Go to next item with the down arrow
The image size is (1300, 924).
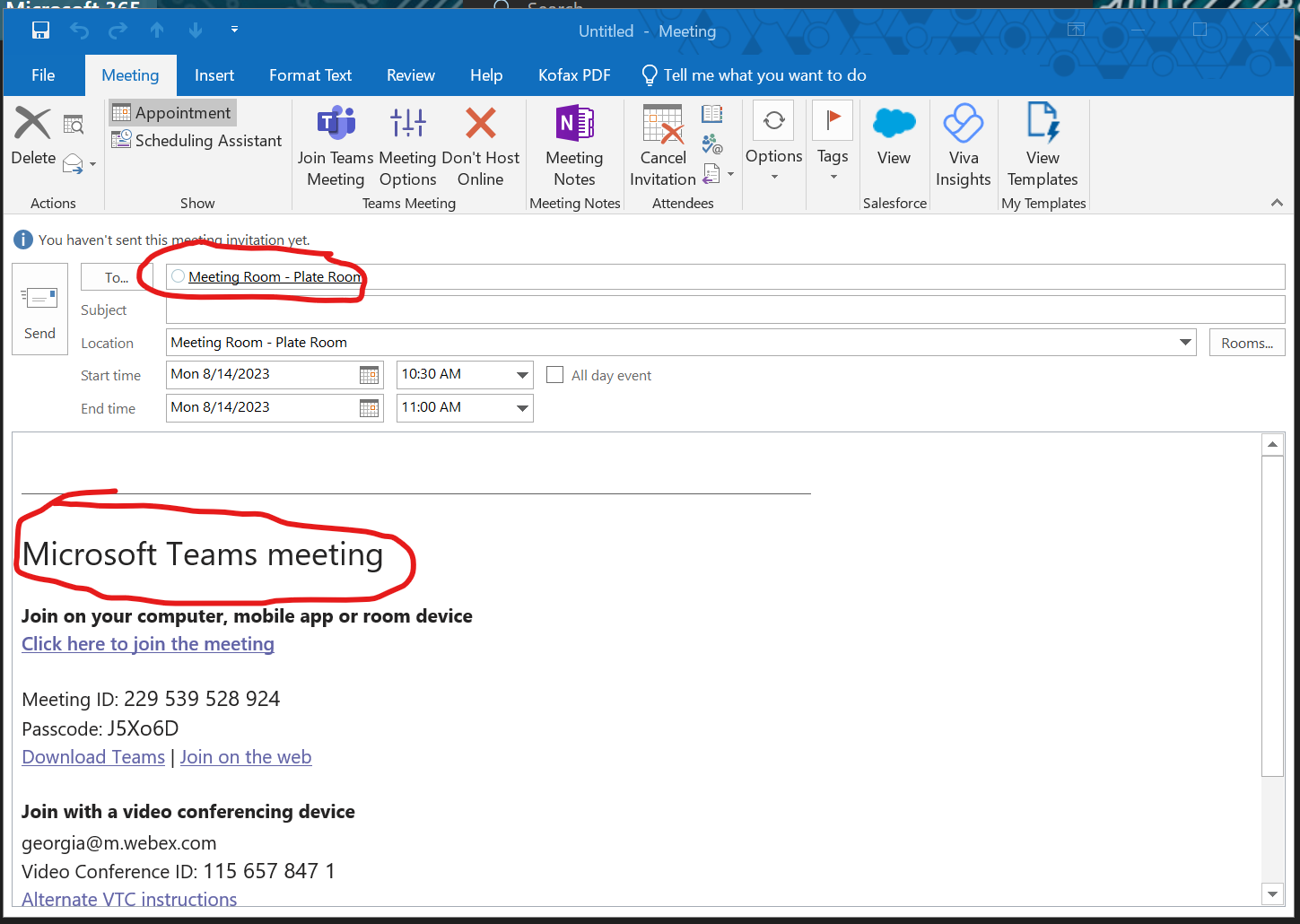point(196,31)
